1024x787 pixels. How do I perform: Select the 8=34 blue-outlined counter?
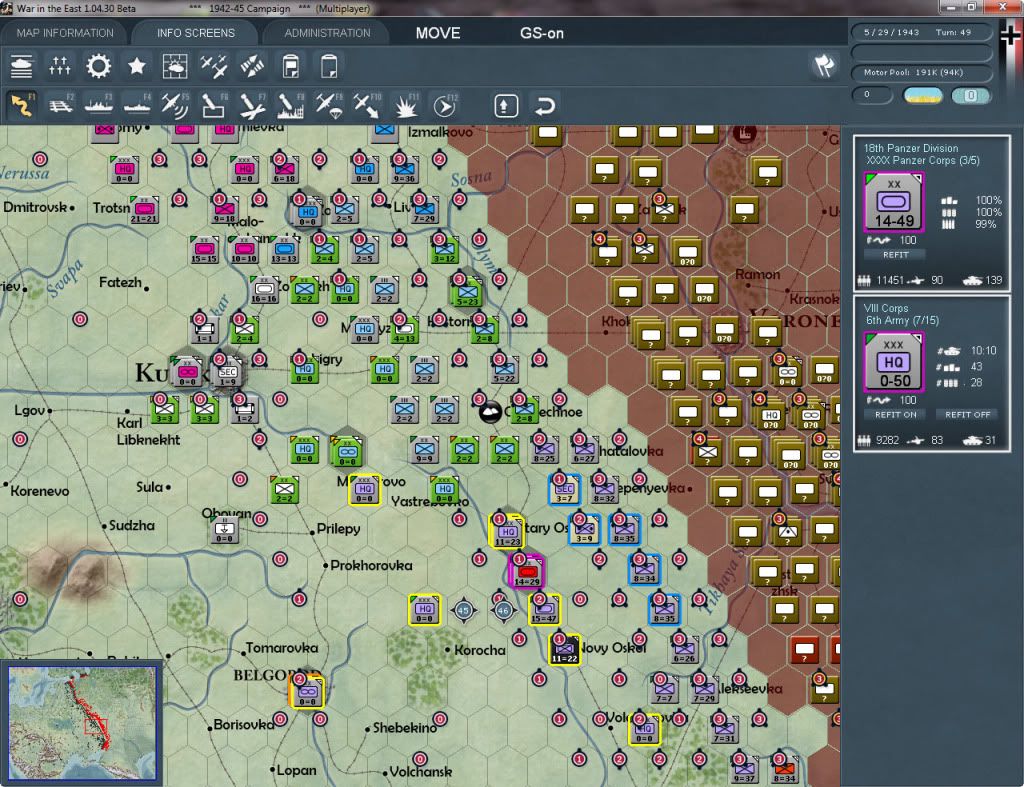pos(644,569)
